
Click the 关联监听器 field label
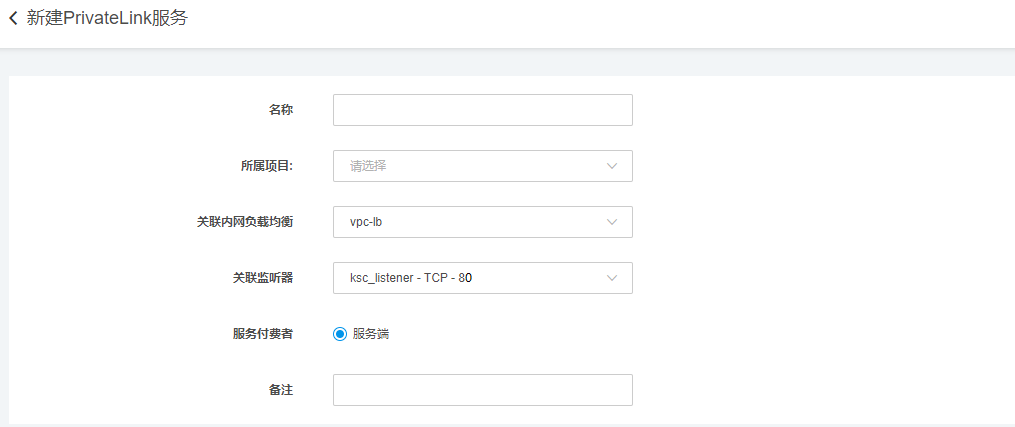[x=262, y=278]
